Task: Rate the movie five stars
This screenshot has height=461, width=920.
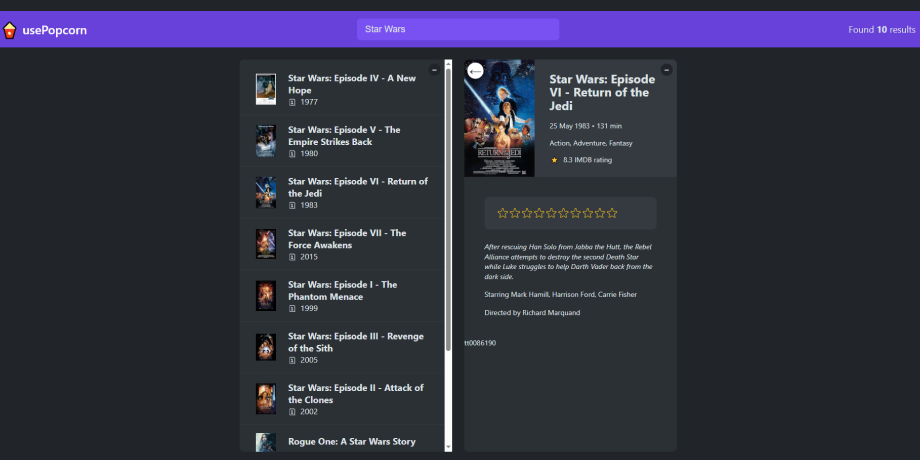Action: pos(552,213)
